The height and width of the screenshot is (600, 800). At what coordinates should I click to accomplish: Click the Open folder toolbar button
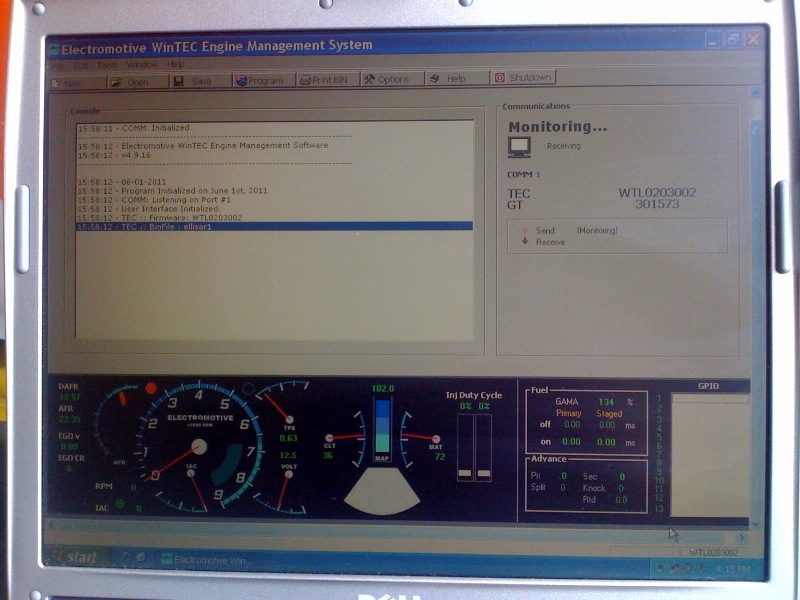(138, 82)
